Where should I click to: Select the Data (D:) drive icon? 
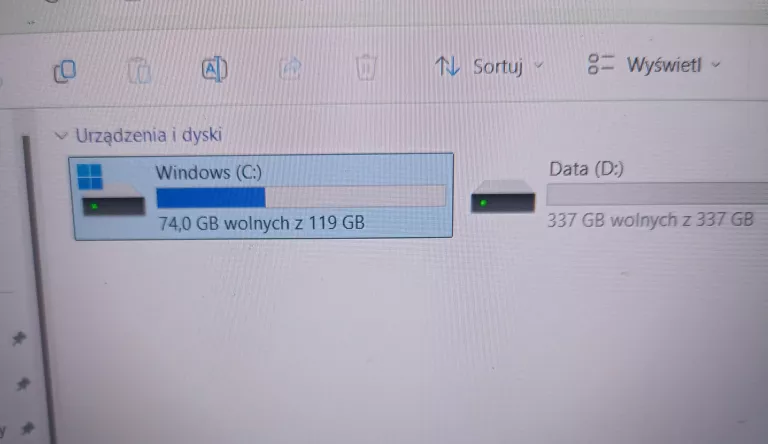[x=503, y=197]
